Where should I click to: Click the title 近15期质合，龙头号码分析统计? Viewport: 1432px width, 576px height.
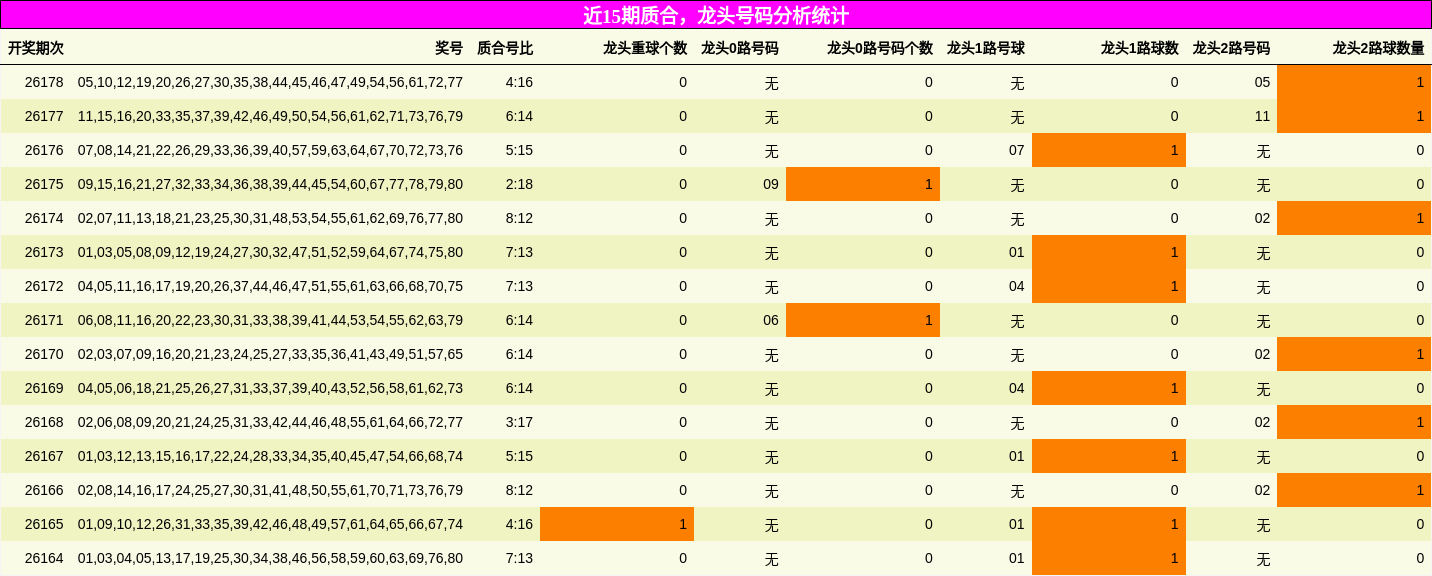(716, 15)
